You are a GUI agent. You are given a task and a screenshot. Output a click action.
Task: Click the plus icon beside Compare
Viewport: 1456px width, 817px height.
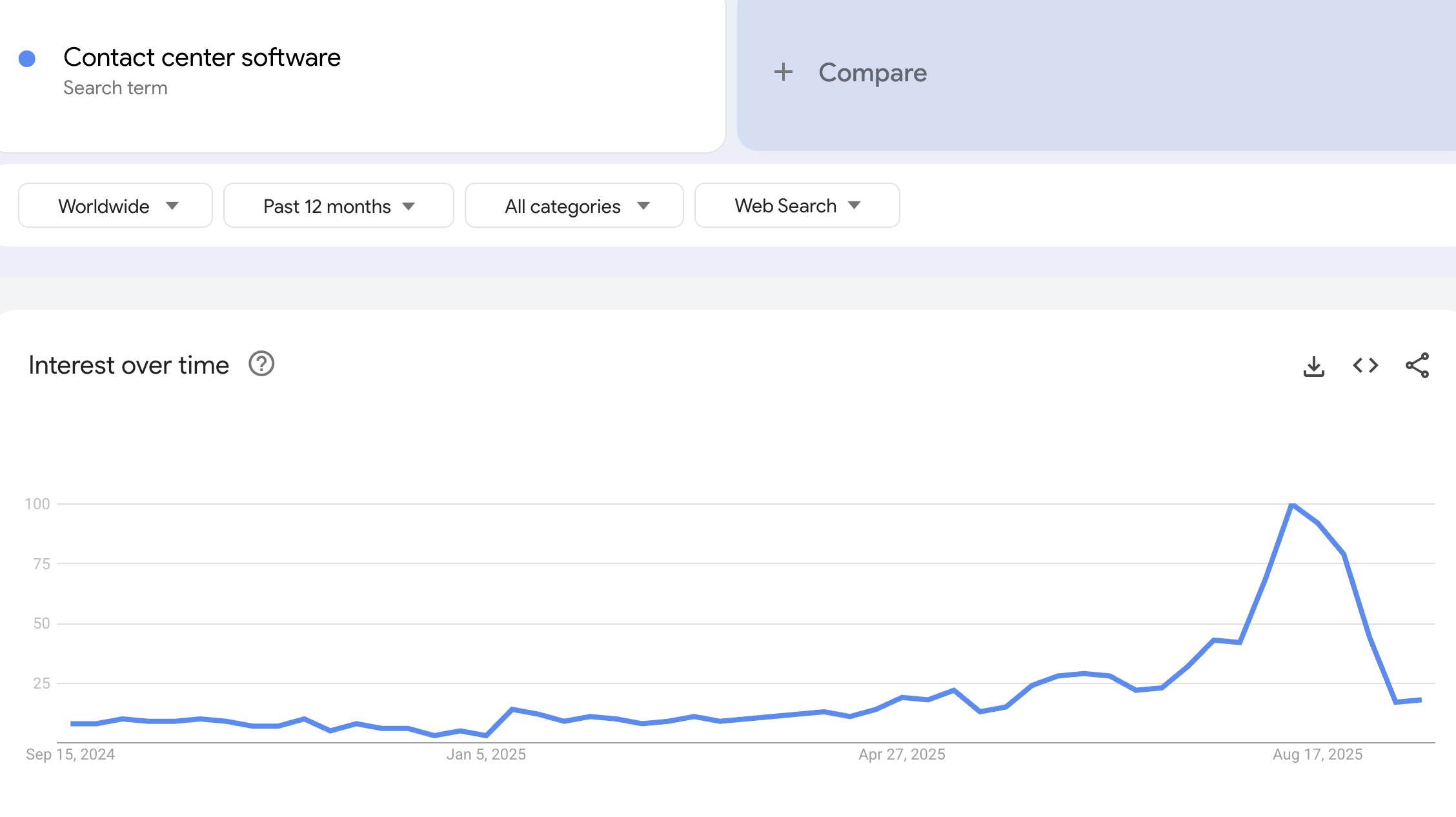pyautogui.click(x=783, y=72)
